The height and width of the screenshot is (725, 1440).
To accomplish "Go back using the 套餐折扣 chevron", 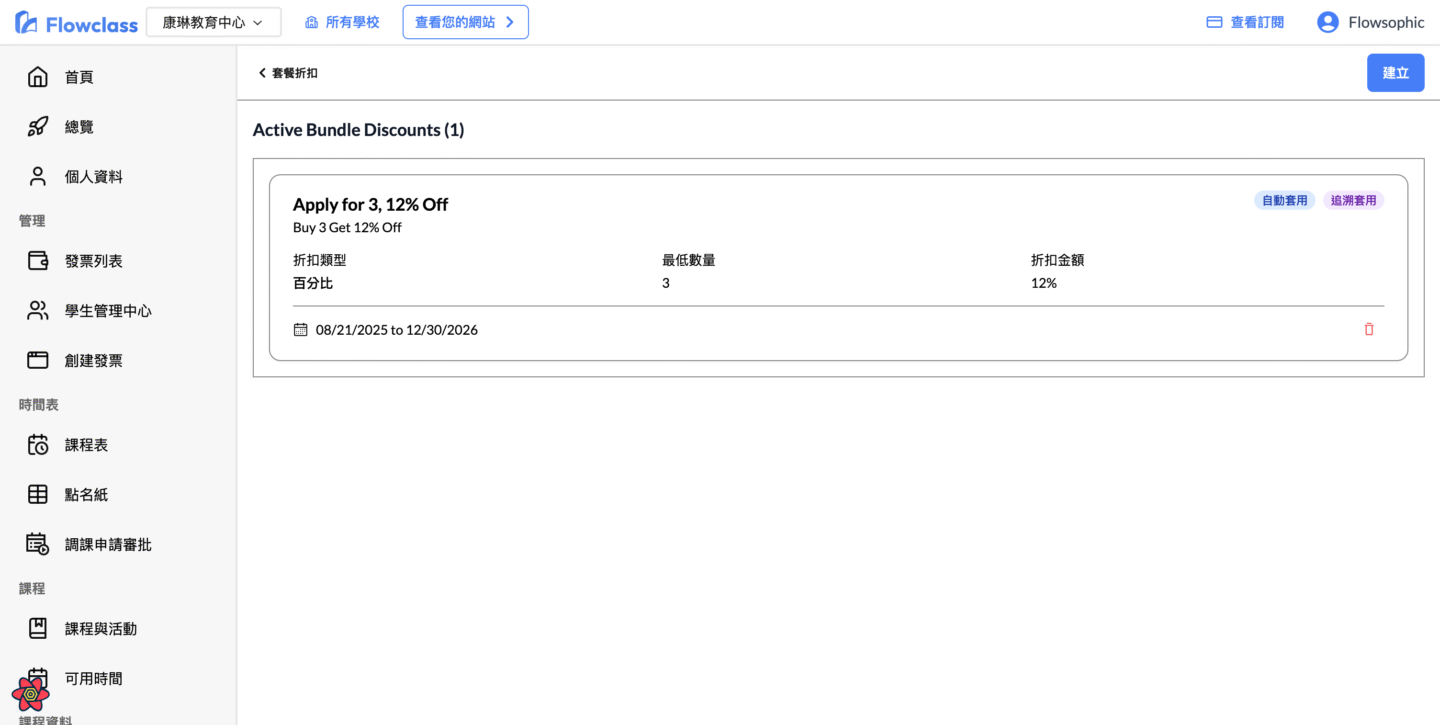I will click(x=263, y=73).
